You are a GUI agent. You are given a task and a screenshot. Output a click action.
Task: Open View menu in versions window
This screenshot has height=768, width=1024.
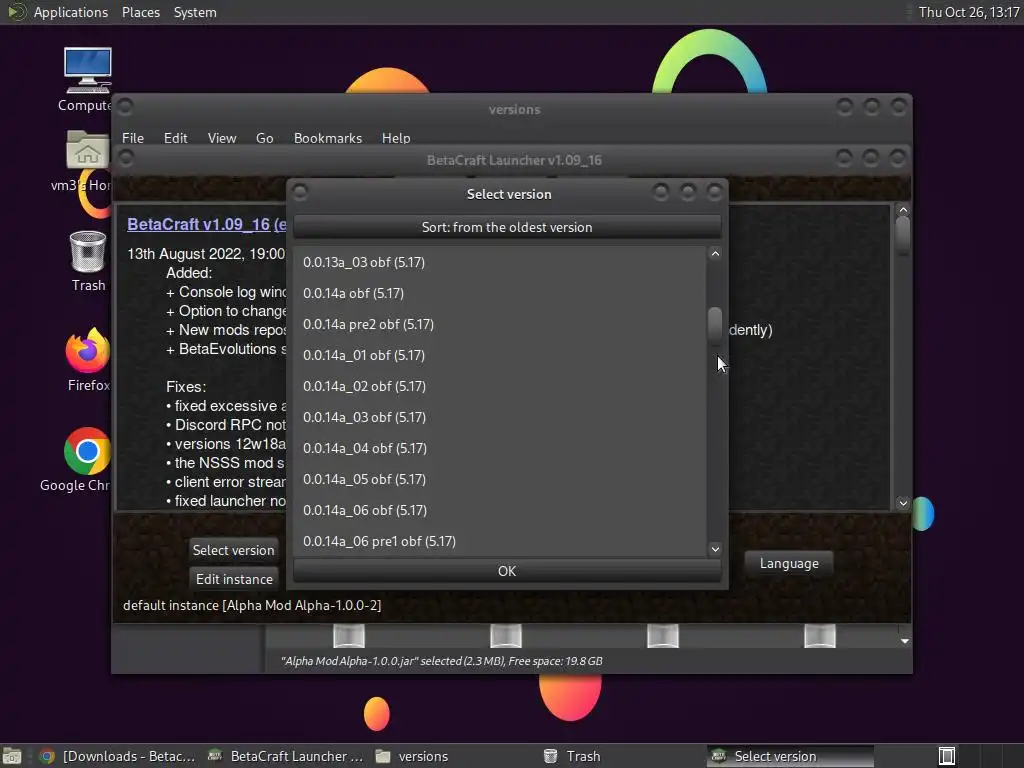tap(221, 138)
